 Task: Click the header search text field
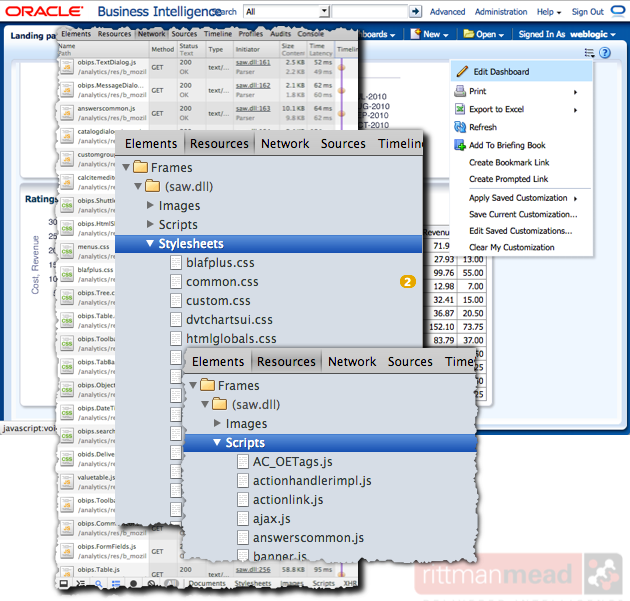369,12
